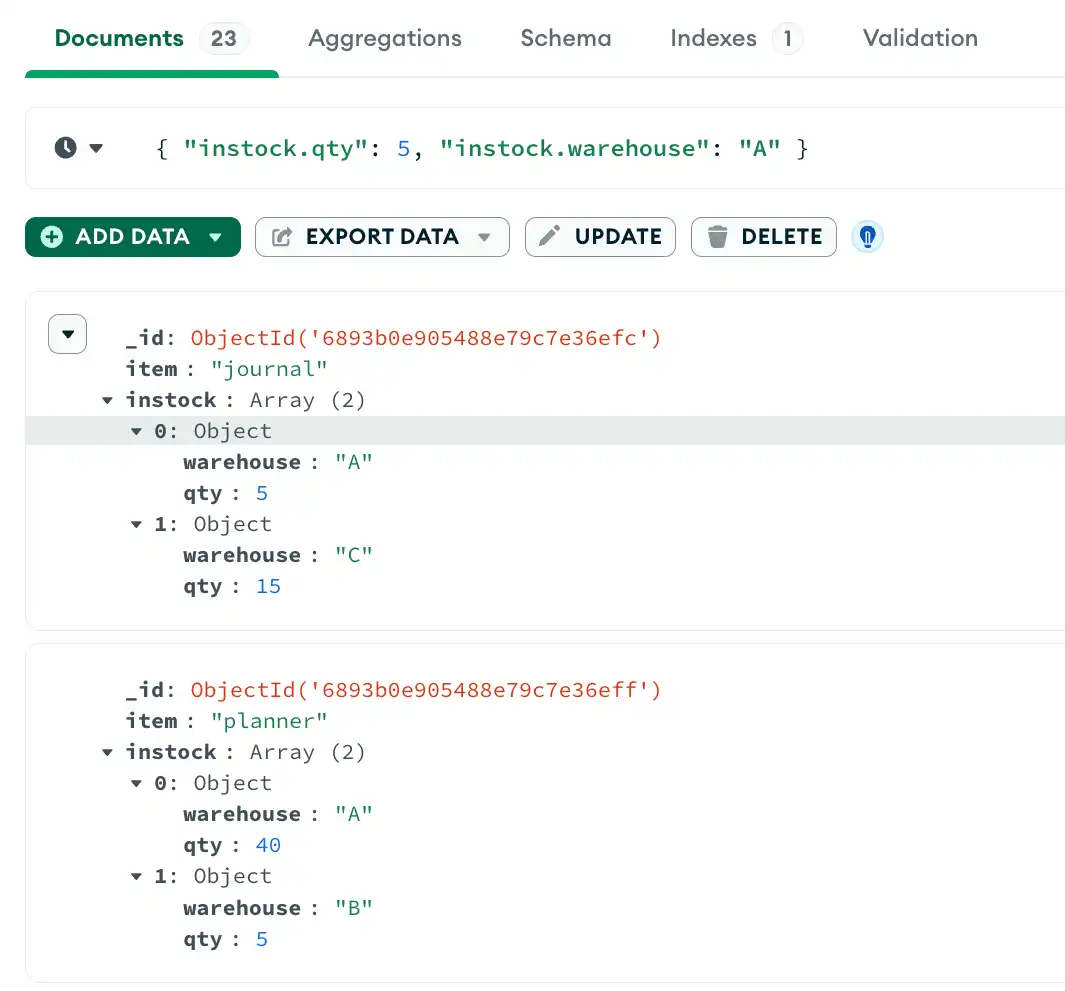Collapse the instock array in the planner document
This screenshot has height=991, width=1065.
click(x=107, y=752)
